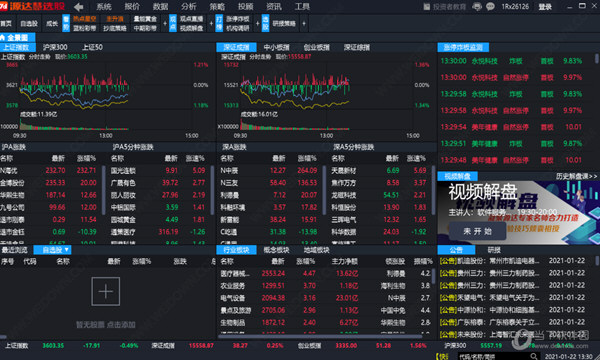Open the 策略 menu
The image size is (600, 360).
coord(217,7)
